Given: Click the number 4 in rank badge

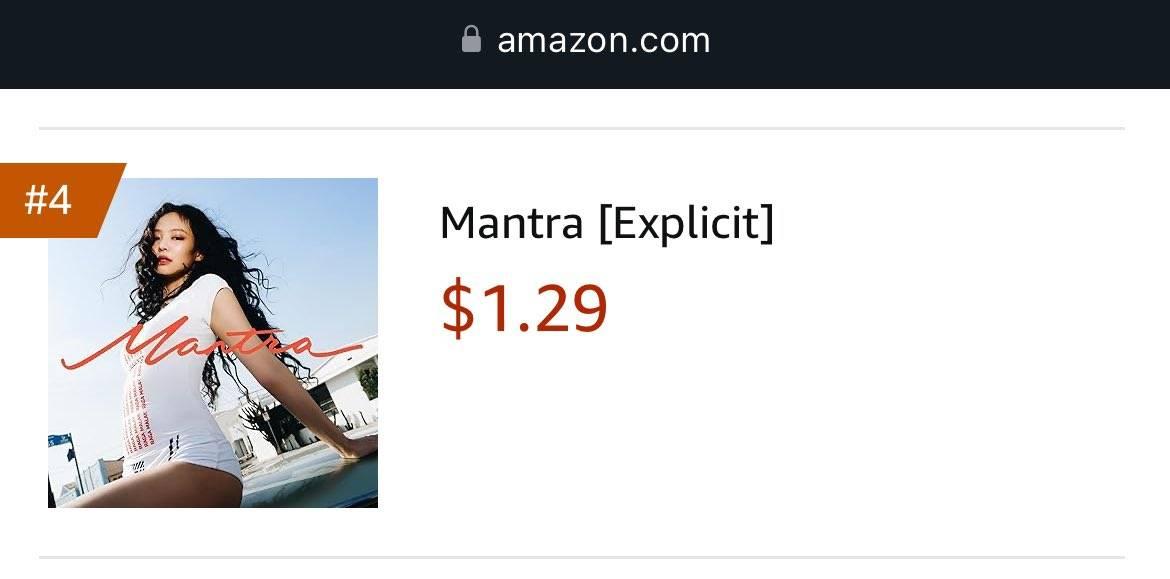Looking at the screenshot, I should [x=61, y=200].
